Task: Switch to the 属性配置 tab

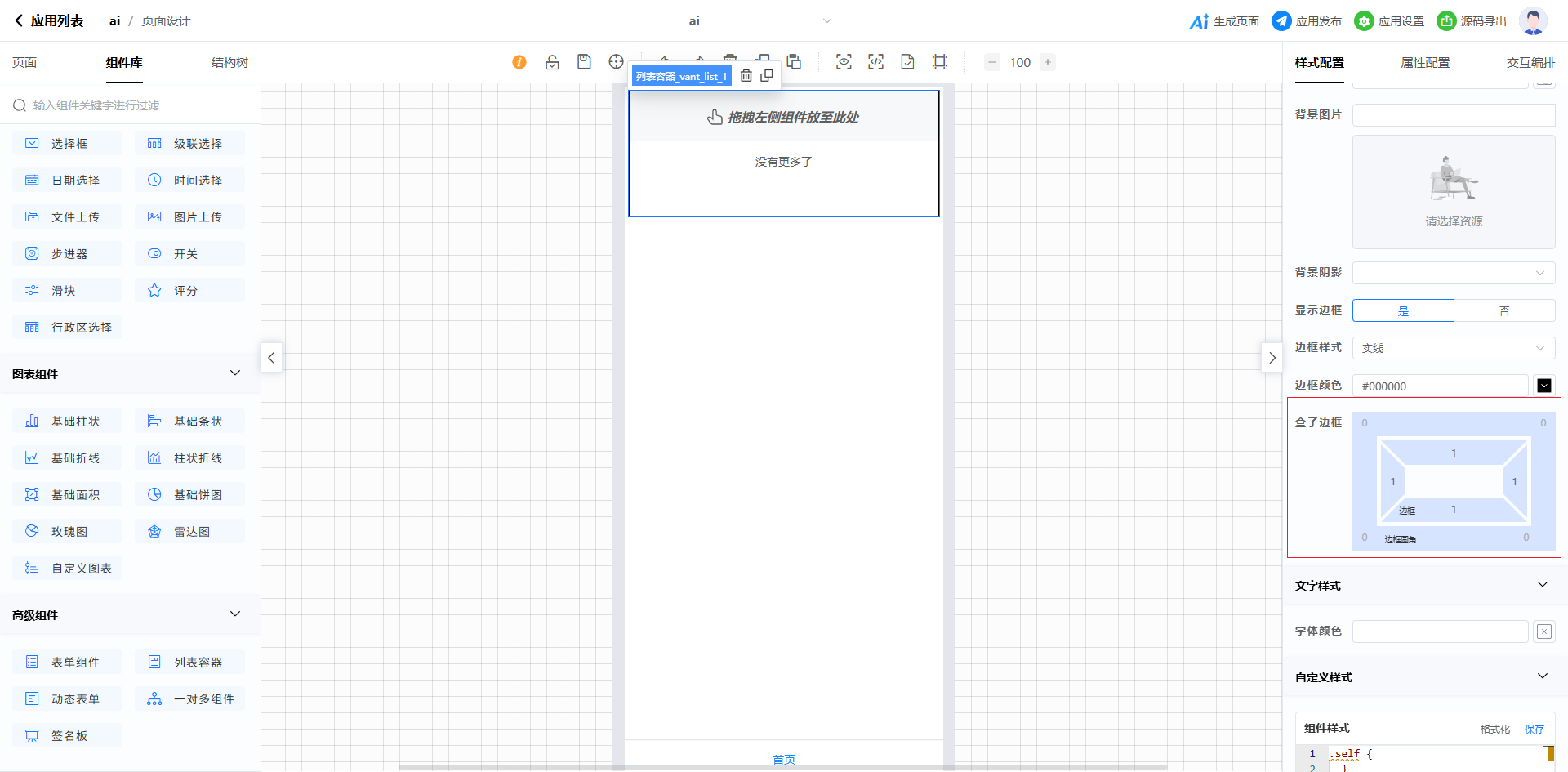Action: click(x=1425, y=63)
